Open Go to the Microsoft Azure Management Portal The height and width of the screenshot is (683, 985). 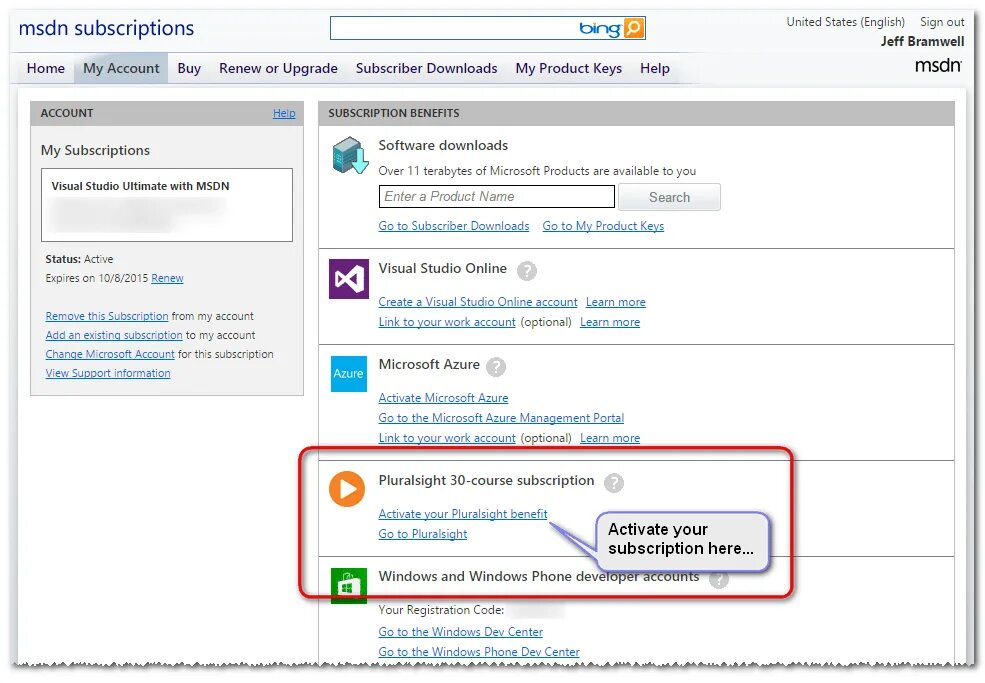pyautogui.click(x=501, y=418)
